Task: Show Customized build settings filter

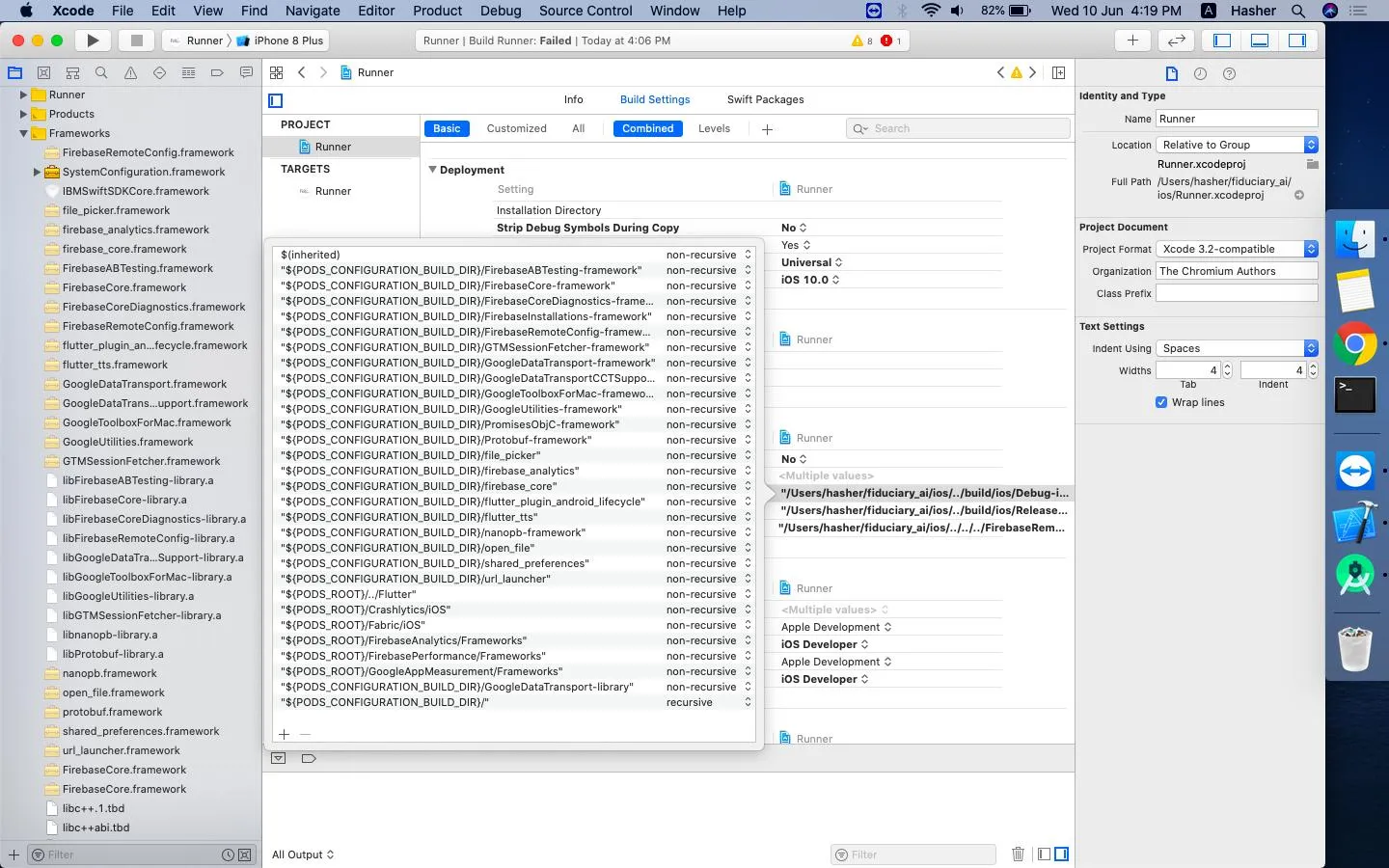Action: (x=517, y=128)
